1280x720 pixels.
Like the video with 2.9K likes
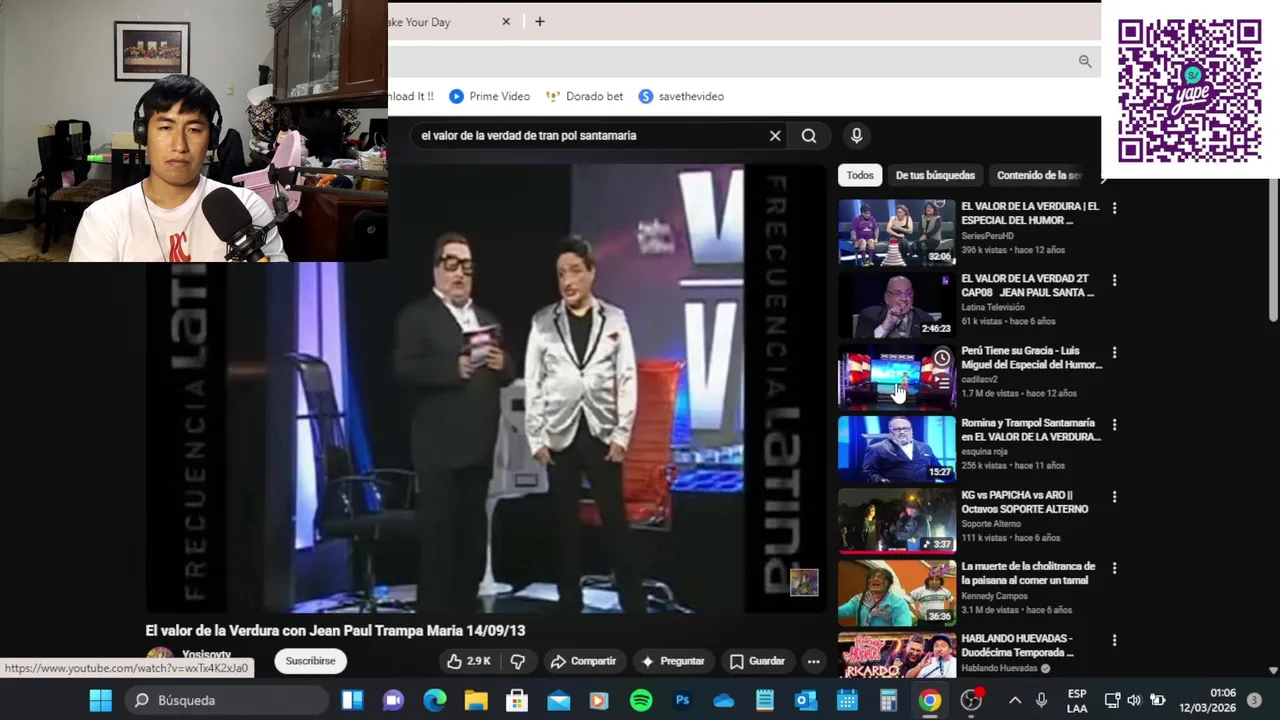468,661
